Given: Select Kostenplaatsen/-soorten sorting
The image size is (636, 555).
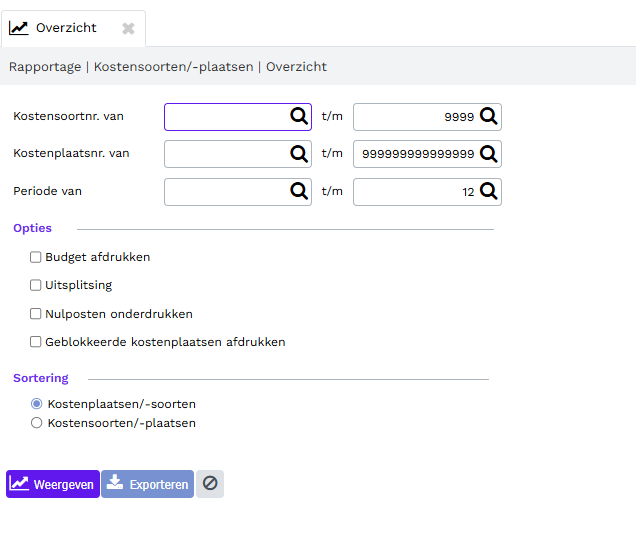Looking at the screenshot, I should click(x=37, y=404).
